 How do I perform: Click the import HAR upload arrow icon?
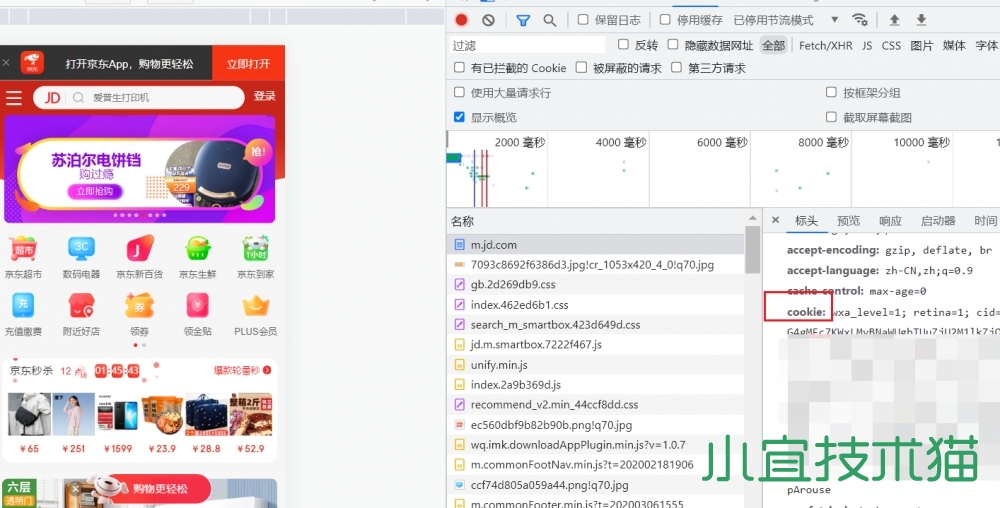[x=894, y=20]
